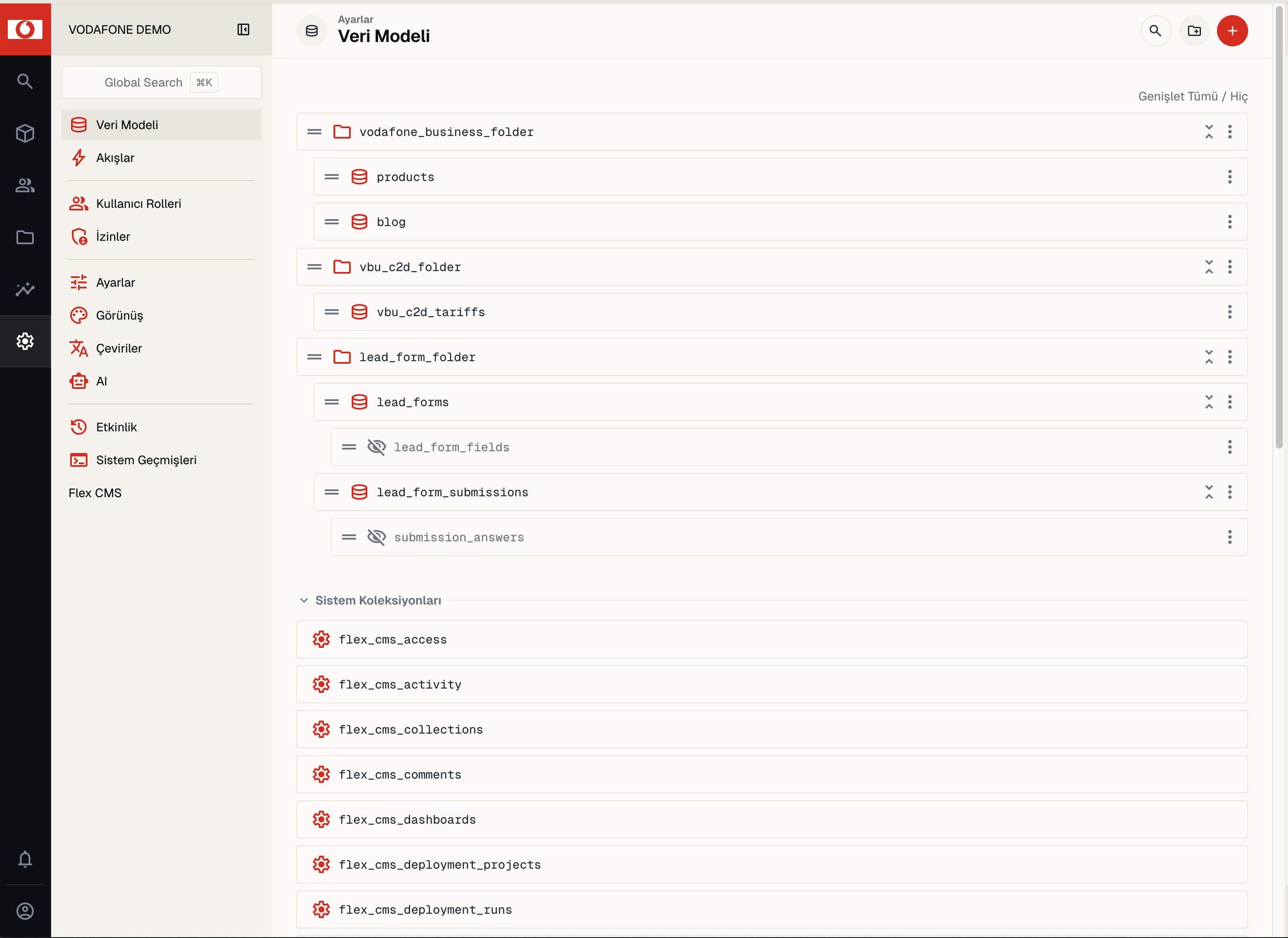The height and width of the screenshot is (938, 1288).
Task: Open options menu for blog collection
Action: (x=1230, y=222)
